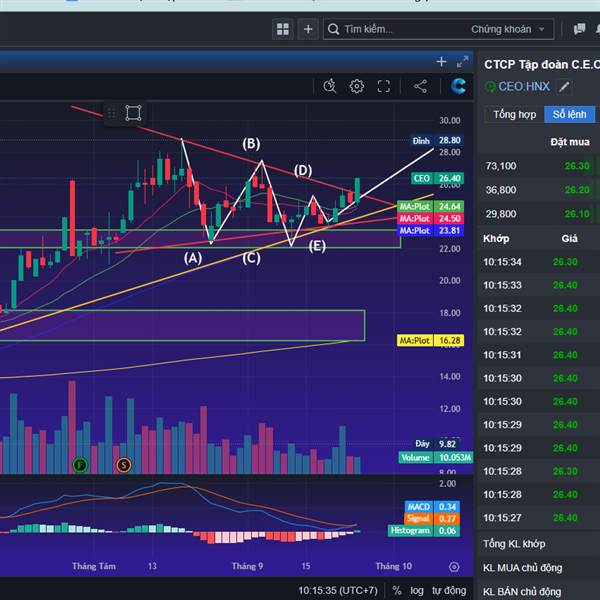This screenshot has width=600, height=600.
Task: Click the matched trade at 10:15:31
Action: click(x=539, y=355)
